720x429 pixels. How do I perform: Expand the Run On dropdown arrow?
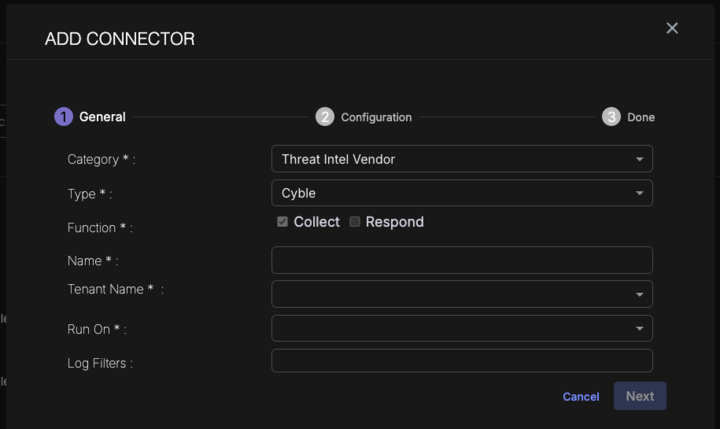pyautogui.click(x=639, y=328)
